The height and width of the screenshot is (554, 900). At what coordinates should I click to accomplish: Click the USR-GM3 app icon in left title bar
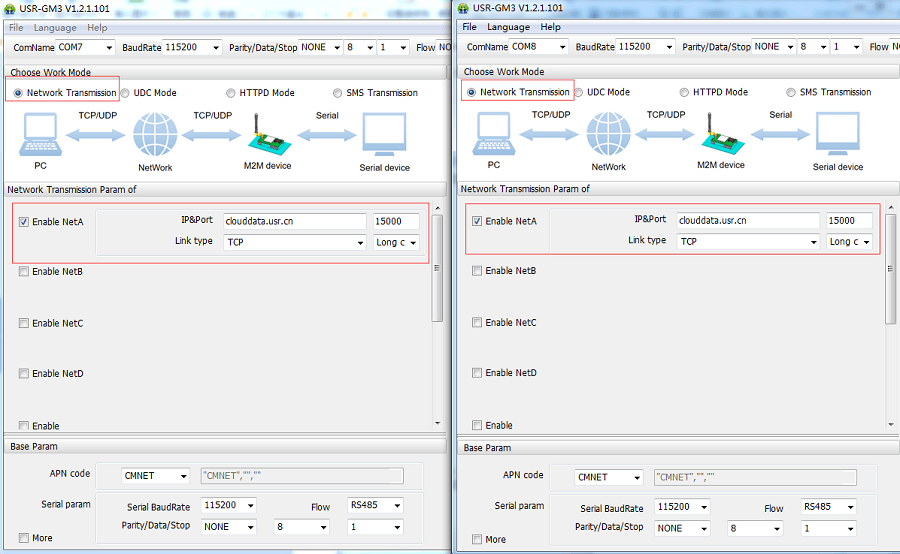(10, 9)
